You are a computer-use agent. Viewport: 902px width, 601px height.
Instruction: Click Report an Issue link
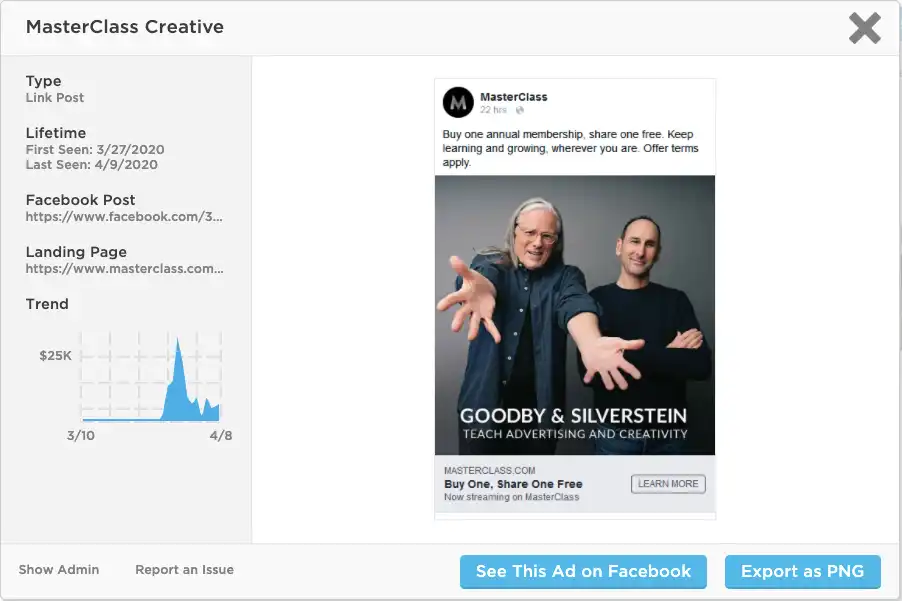pos(185,569)
